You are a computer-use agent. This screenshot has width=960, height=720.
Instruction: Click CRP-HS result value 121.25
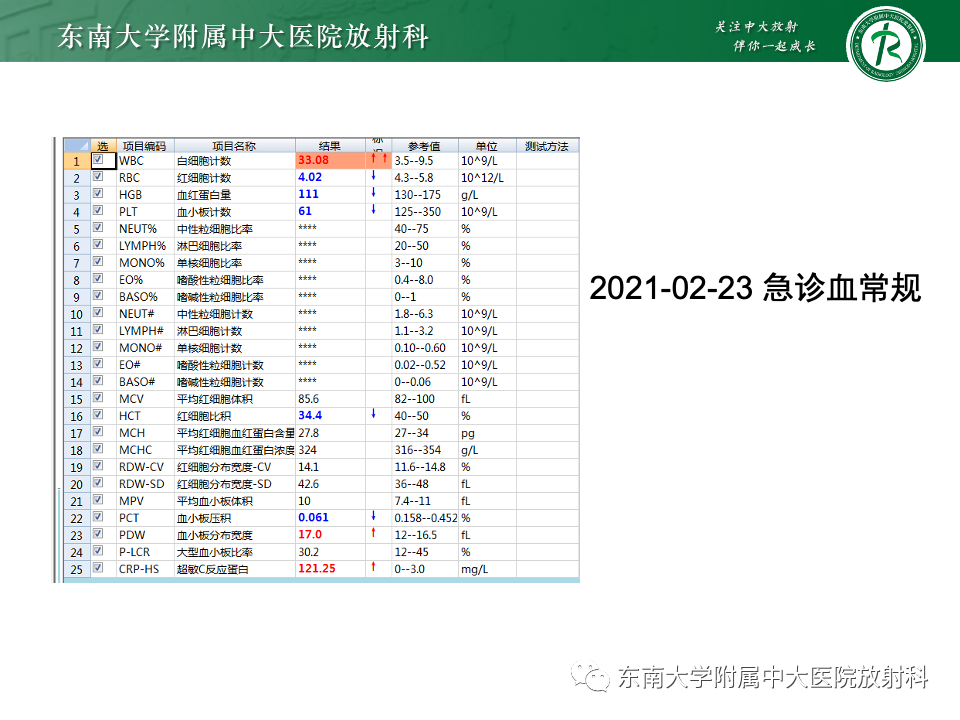pos(317,568)
